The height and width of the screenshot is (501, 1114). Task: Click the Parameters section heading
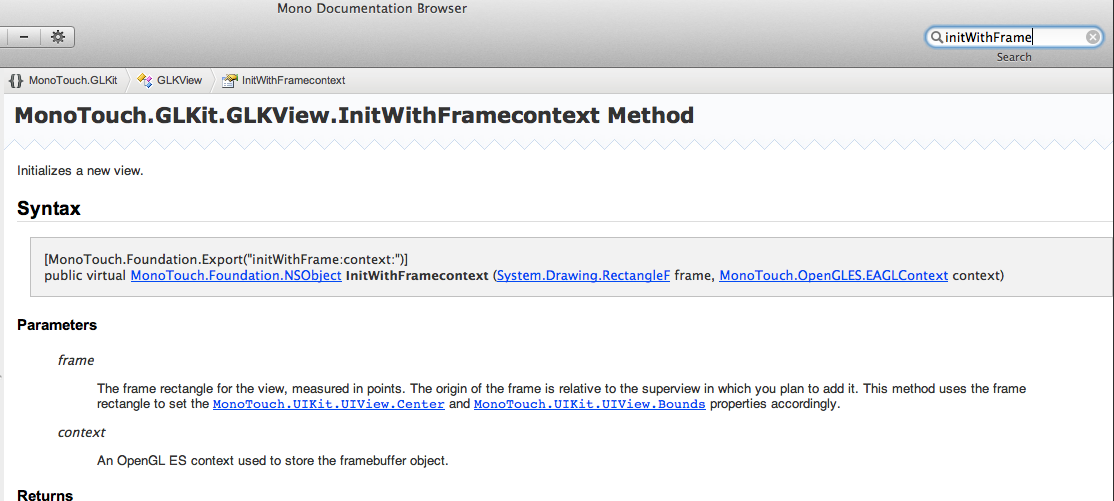point(57,325)
